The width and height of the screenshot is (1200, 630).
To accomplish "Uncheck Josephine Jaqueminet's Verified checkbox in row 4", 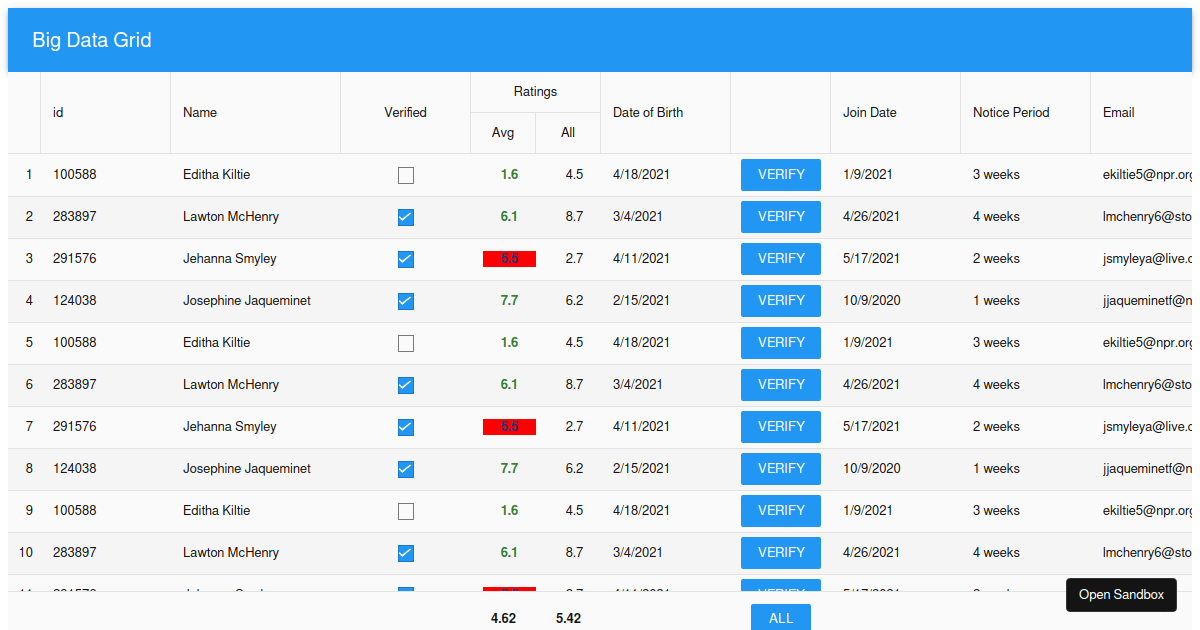I will 406,301.
